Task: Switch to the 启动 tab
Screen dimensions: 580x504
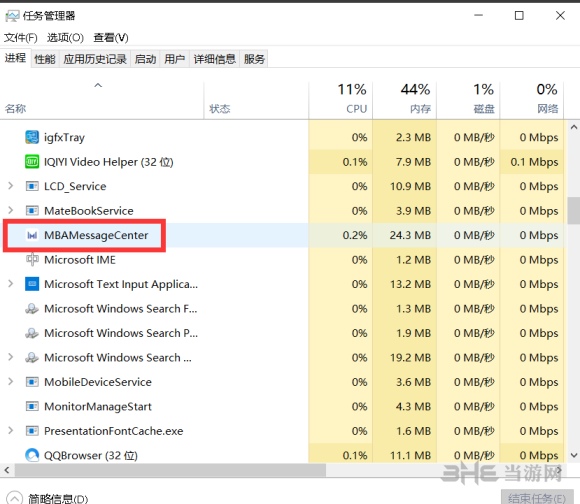Action: pos(145,59)
